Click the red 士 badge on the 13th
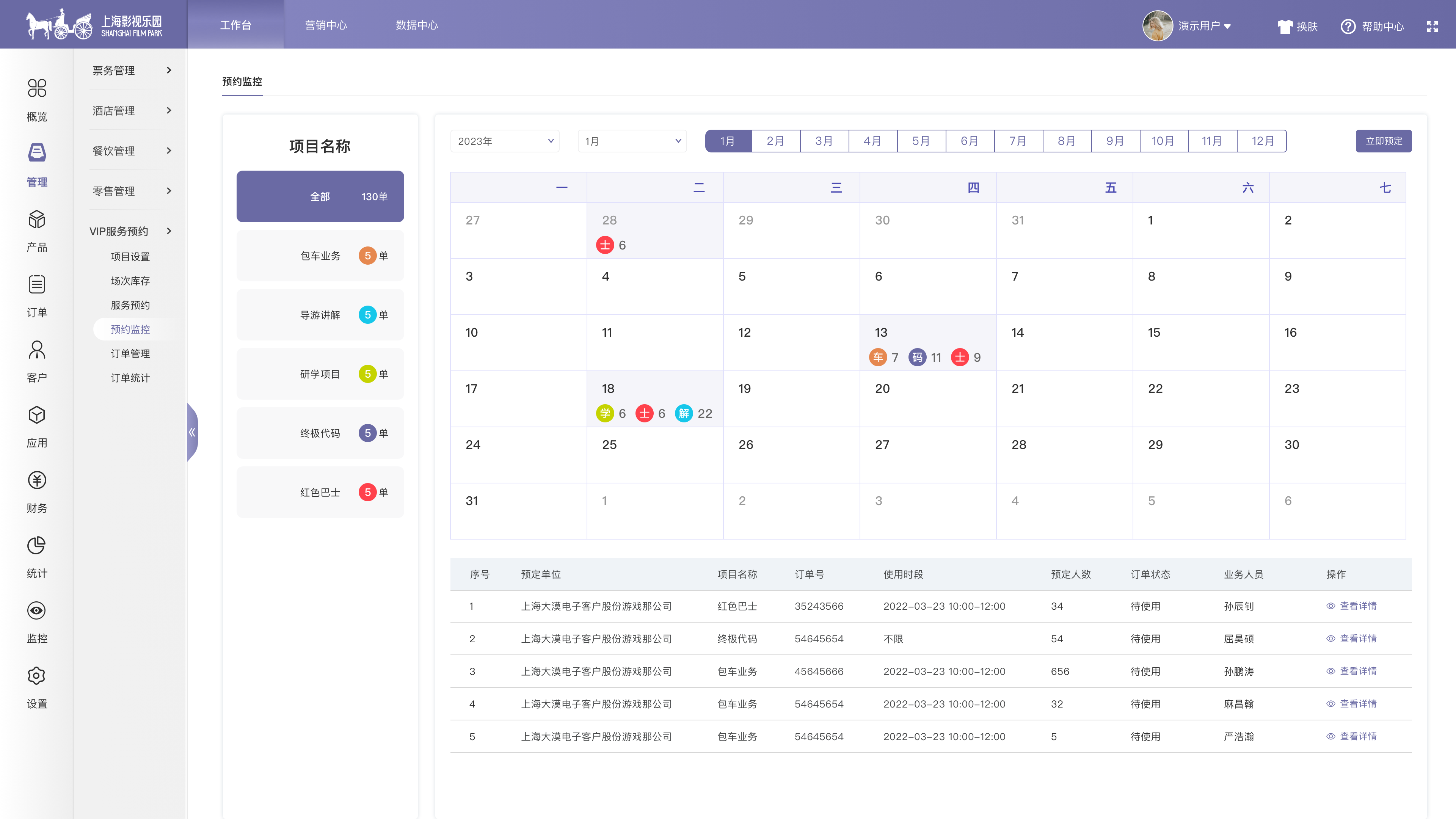This screenshot has width=1456, height=819. pyautogui.click(x=960, y=357)
